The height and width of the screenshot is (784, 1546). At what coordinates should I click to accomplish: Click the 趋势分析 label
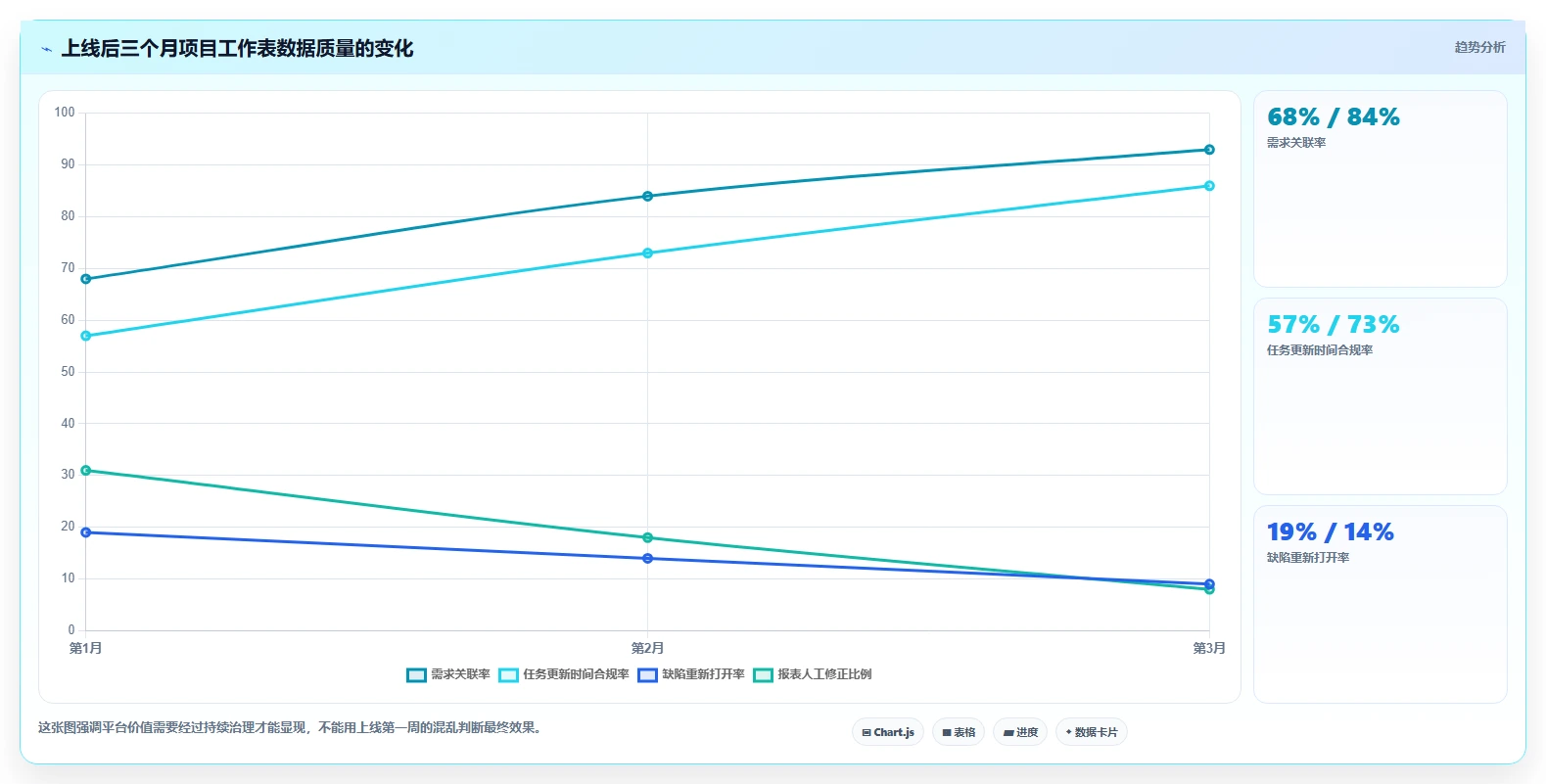point(1479,47)
